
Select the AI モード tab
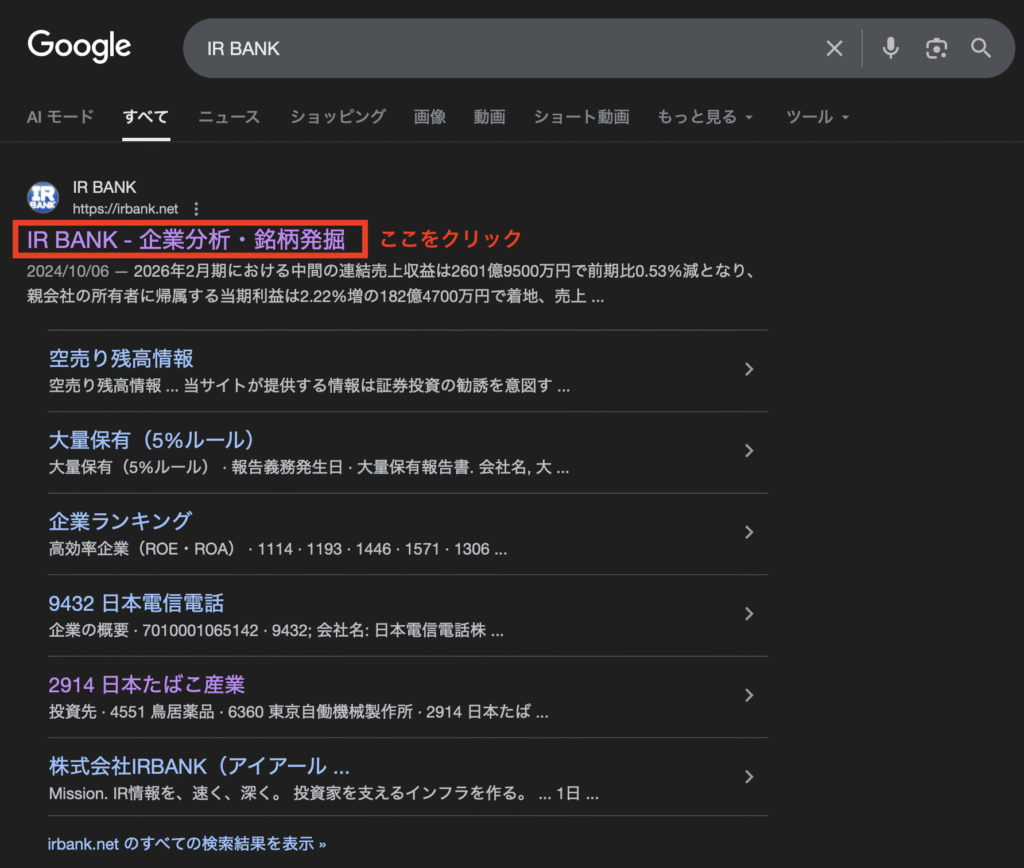click(60, 117)
